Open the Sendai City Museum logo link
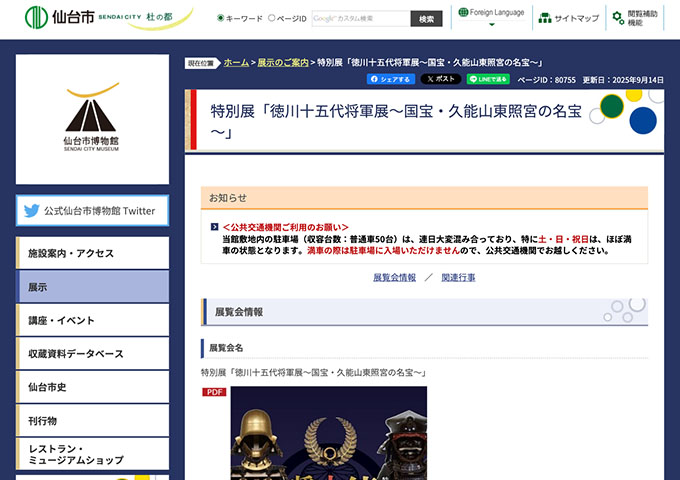680x480 pixels. pyautogui.click(x=92, y=119)
